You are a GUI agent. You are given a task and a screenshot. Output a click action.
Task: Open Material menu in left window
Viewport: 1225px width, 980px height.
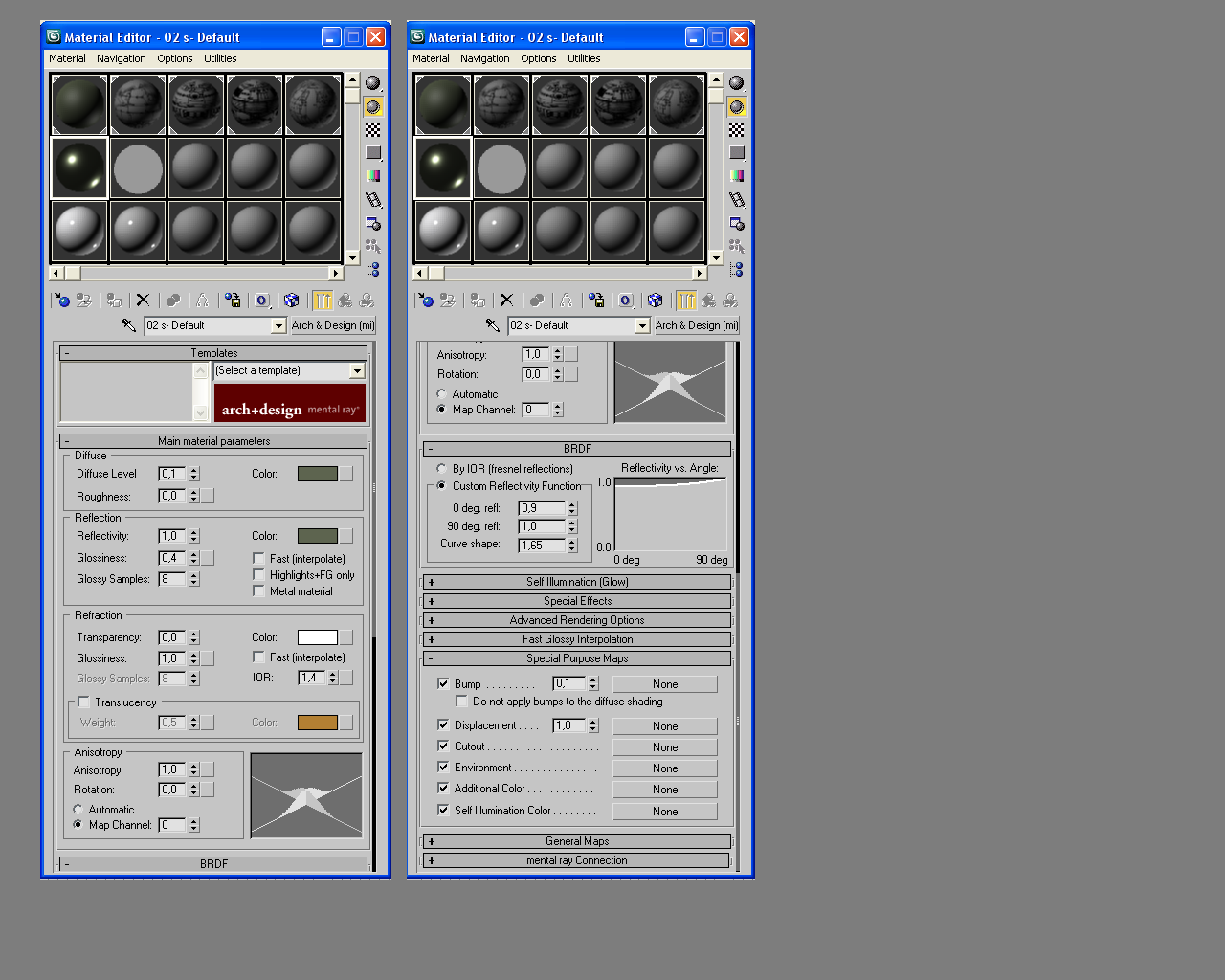click(67, 58)
